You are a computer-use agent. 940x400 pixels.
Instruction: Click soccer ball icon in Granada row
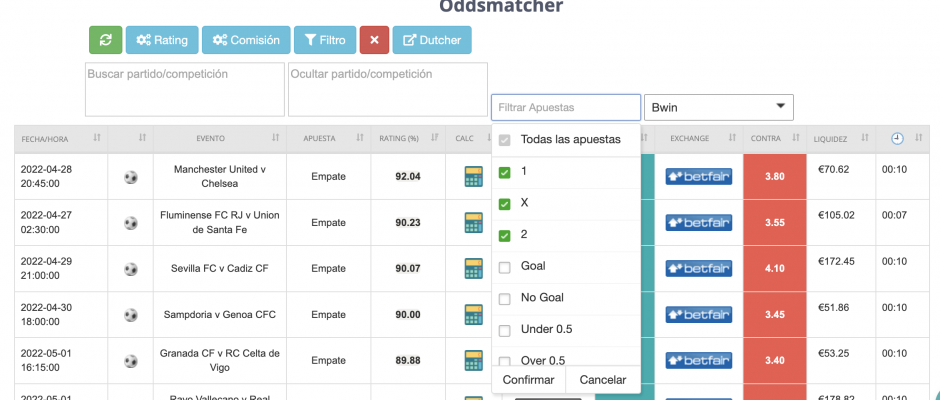point(131,360)
